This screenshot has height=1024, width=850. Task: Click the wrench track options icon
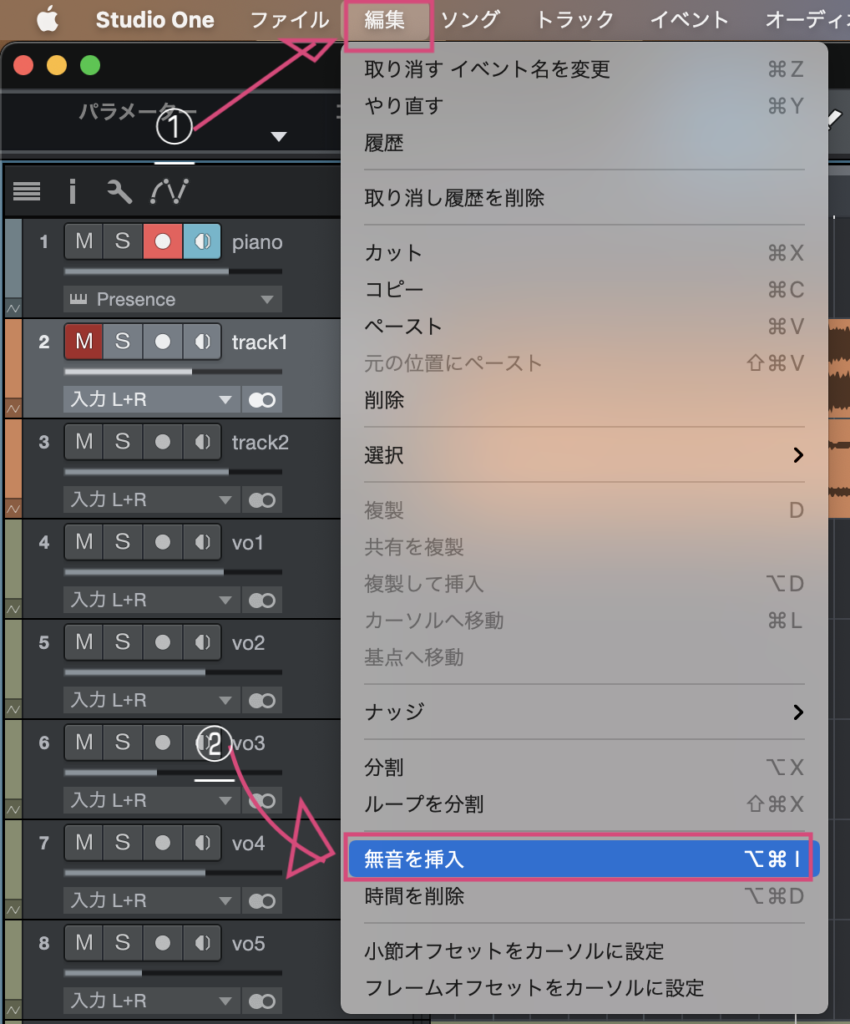coord(119,191)
